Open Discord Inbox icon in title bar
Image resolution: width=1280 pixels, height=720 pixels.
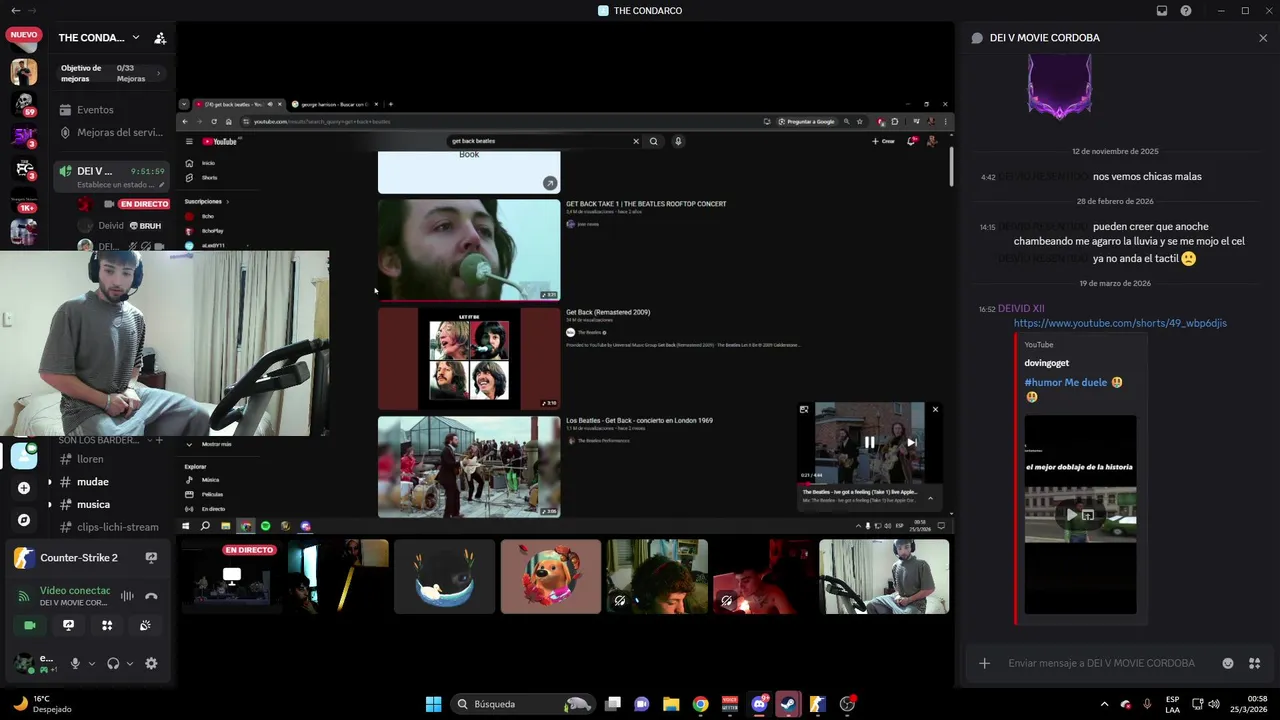(x=1162, y=11)
